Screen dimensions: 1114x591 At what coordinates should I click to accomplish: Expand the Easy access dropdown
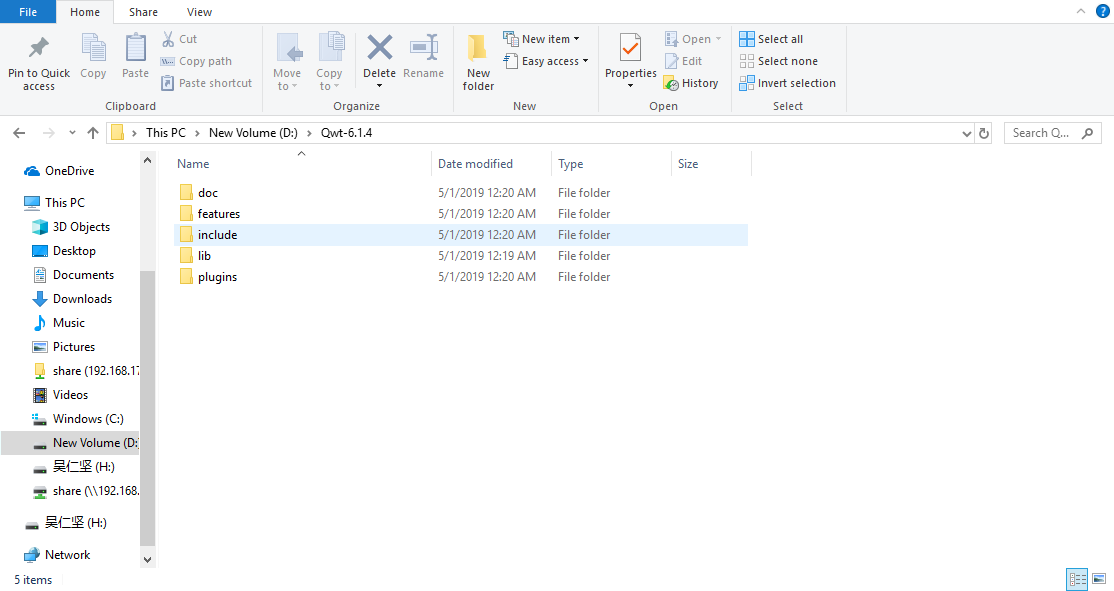546,61
